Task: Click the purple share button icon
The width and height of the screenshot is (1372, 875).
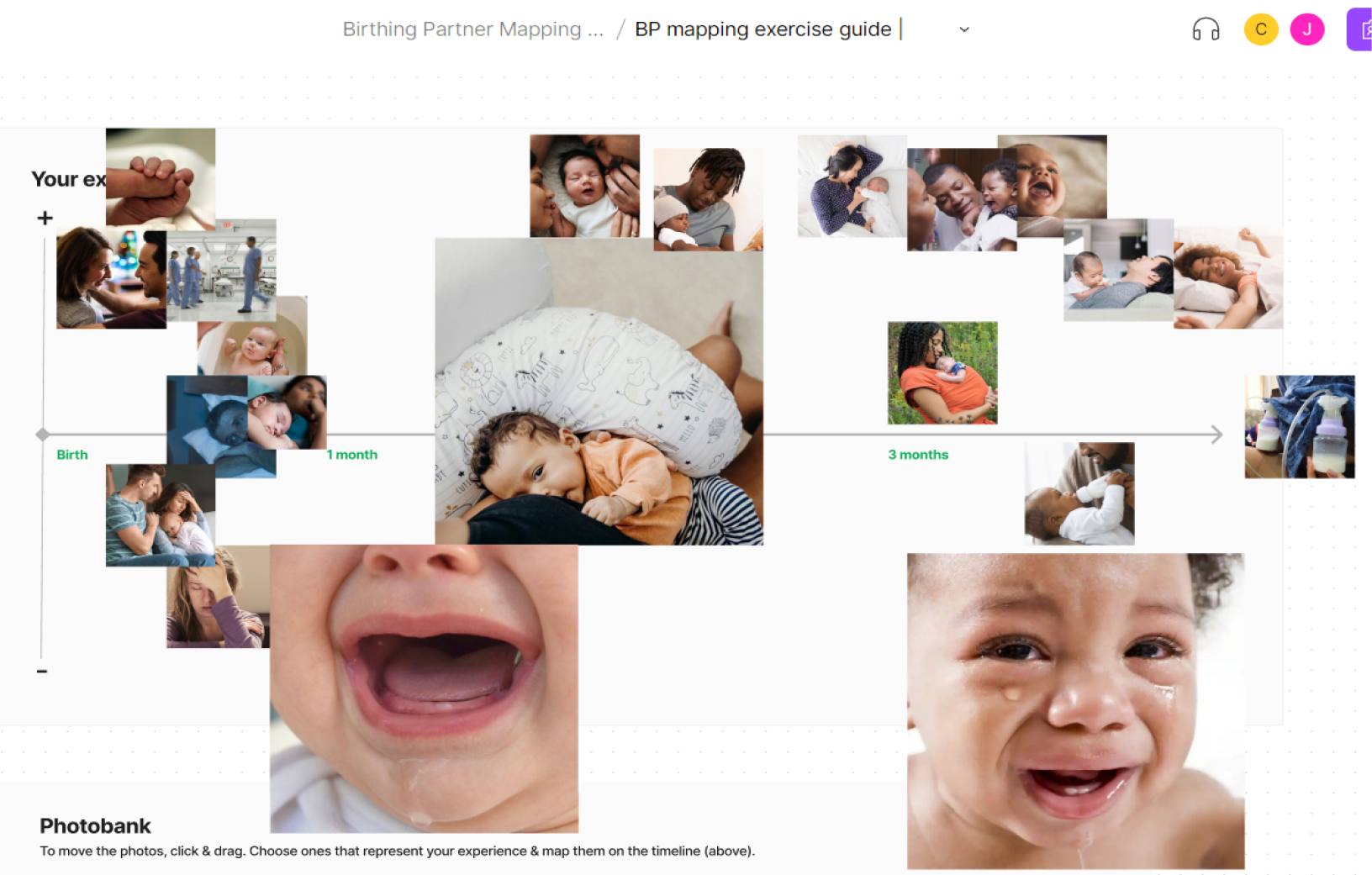Action: [1360, 29]
